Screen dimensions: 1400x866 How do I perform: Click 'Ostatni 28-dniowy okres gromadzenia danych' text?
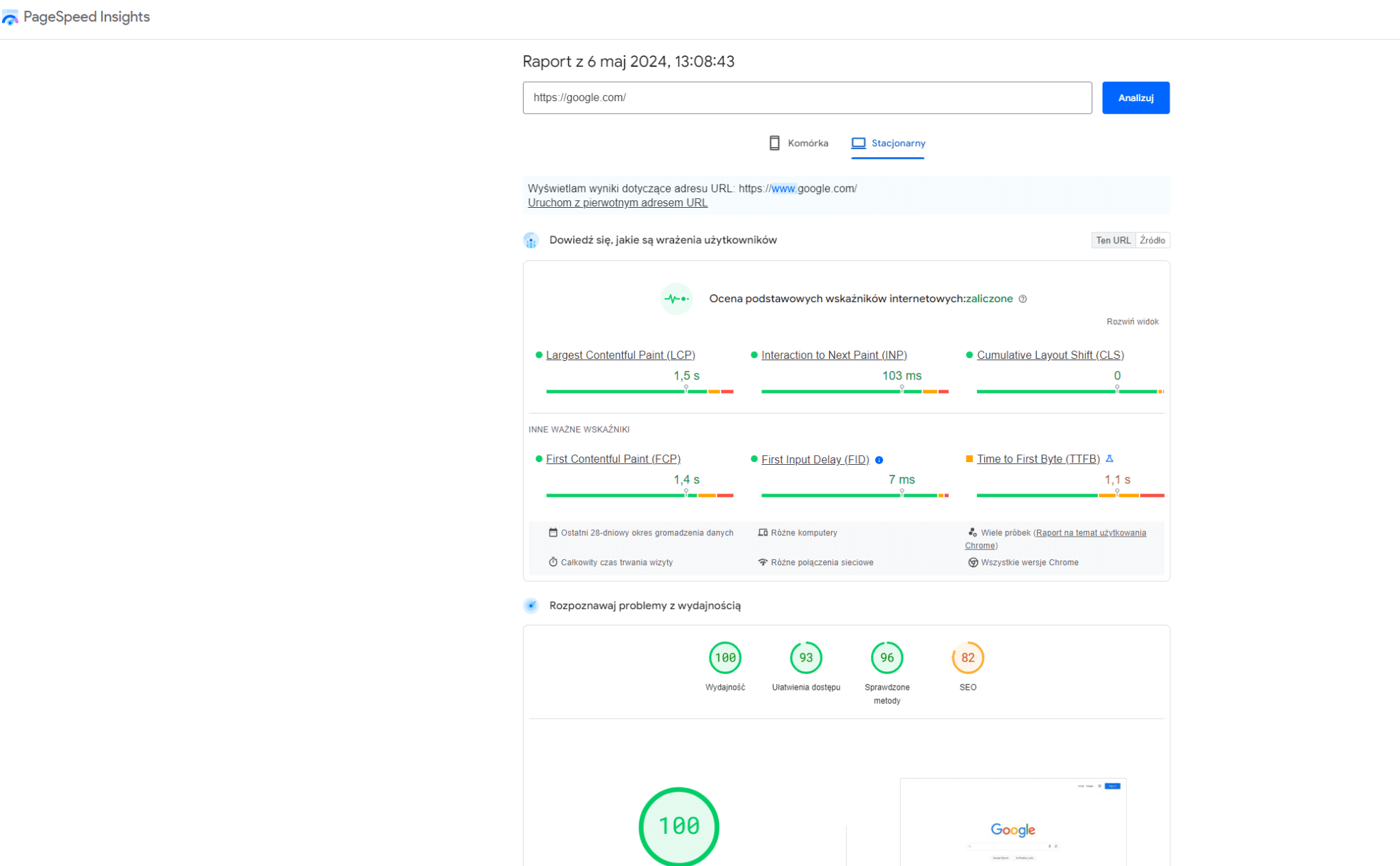(x=647, y=532)
